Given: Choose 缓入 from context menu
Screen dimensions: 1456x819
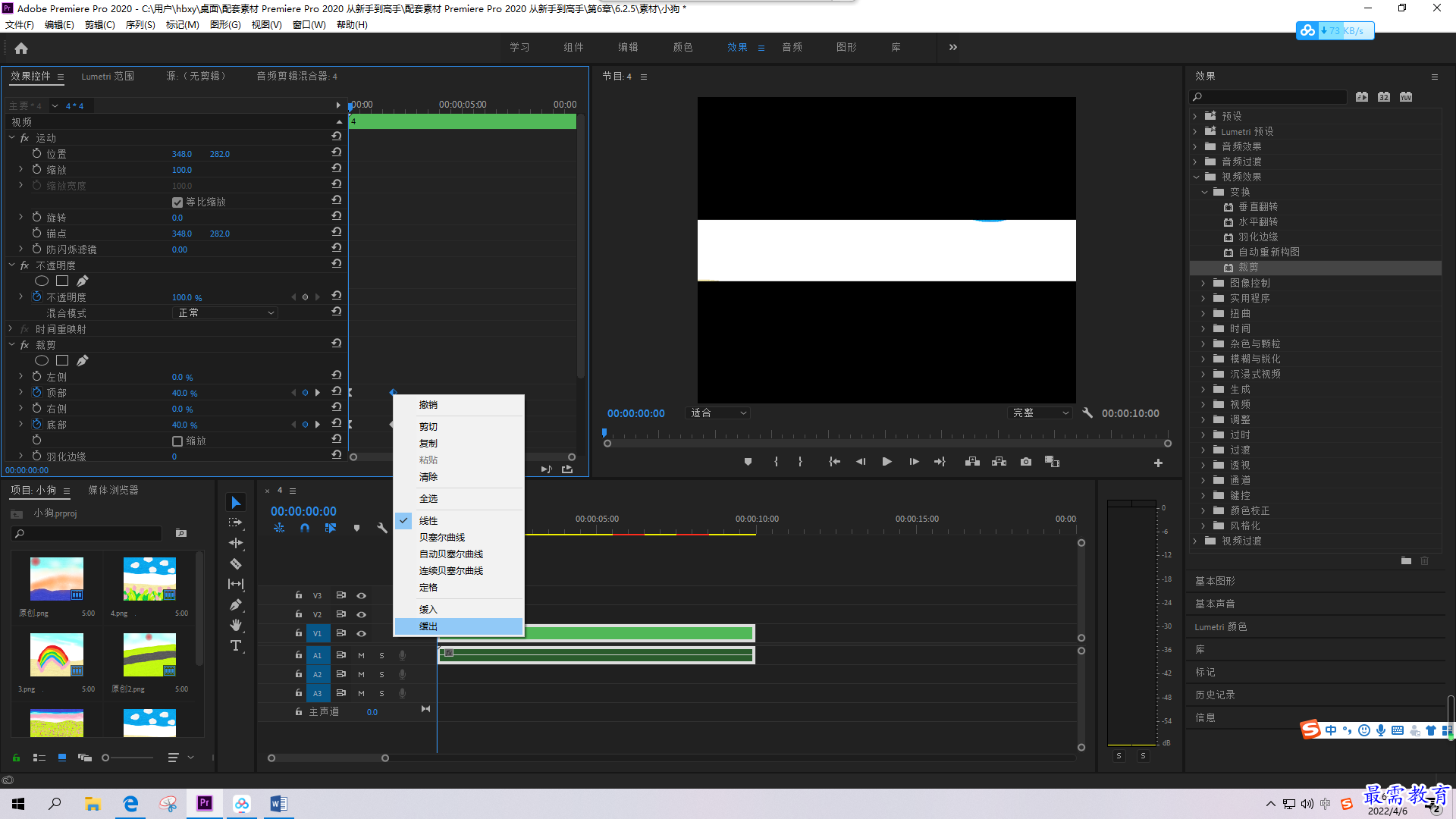Looking at the screenshot, I should click(458, 610).
